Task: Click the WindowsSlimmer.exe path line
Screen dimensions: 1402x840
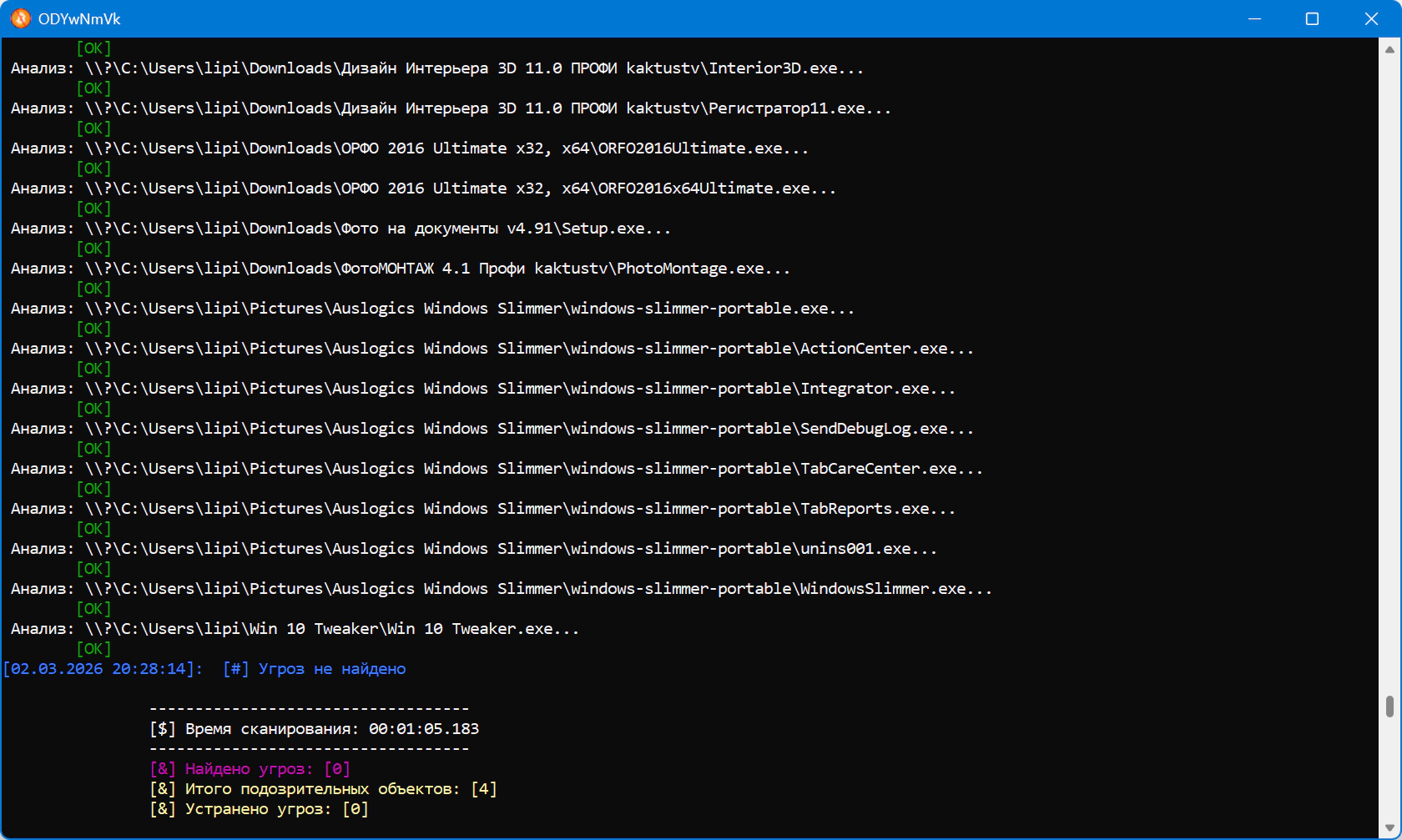Action: (501, 589)
